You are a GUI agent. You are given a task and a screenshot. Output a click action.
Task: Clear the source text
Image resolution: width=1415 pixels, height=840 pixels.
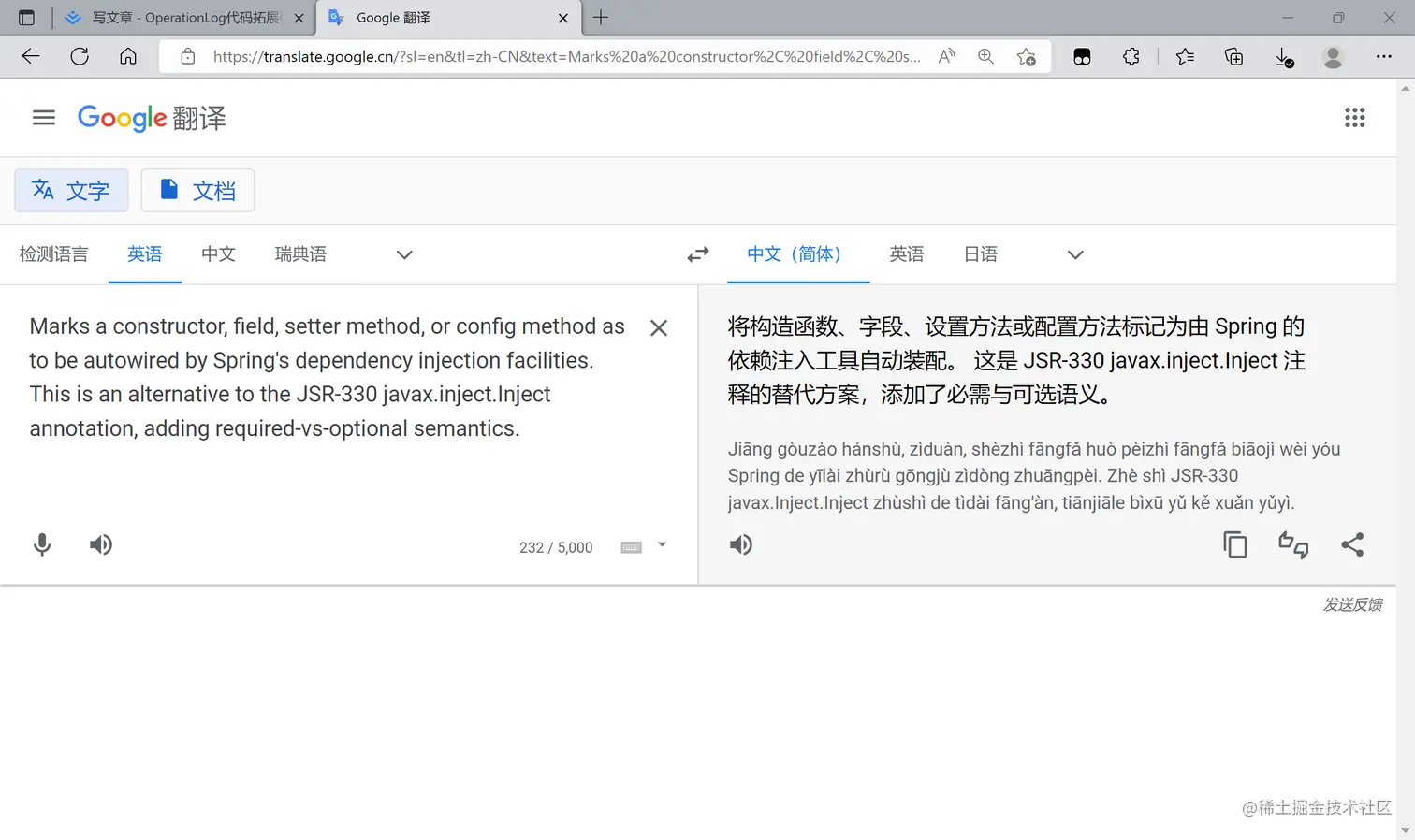pos(659,327)
